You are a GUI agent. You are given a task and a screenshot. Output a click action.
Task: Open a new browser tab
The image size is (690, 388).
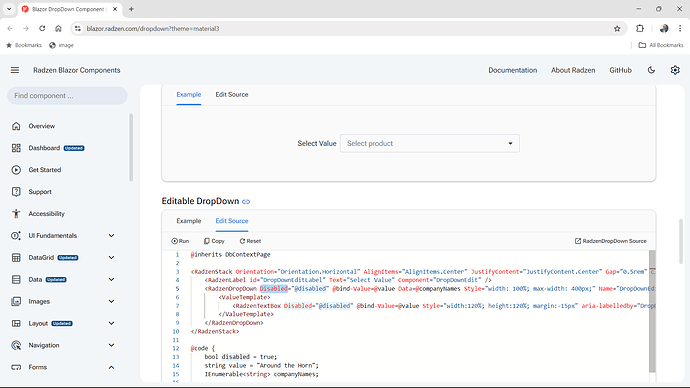pos(131,9)
